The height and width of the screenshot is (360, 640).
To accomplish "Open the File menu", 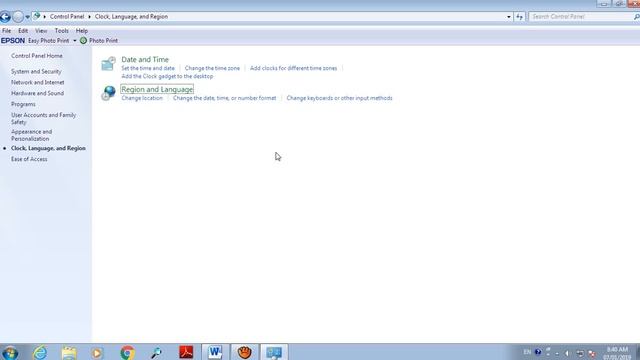I will (x=7, y=31).
